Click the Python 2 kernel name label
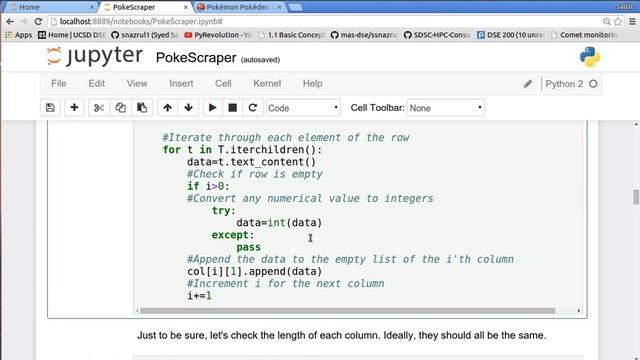Viewport: 640px width, 360px height. point(564,84)
